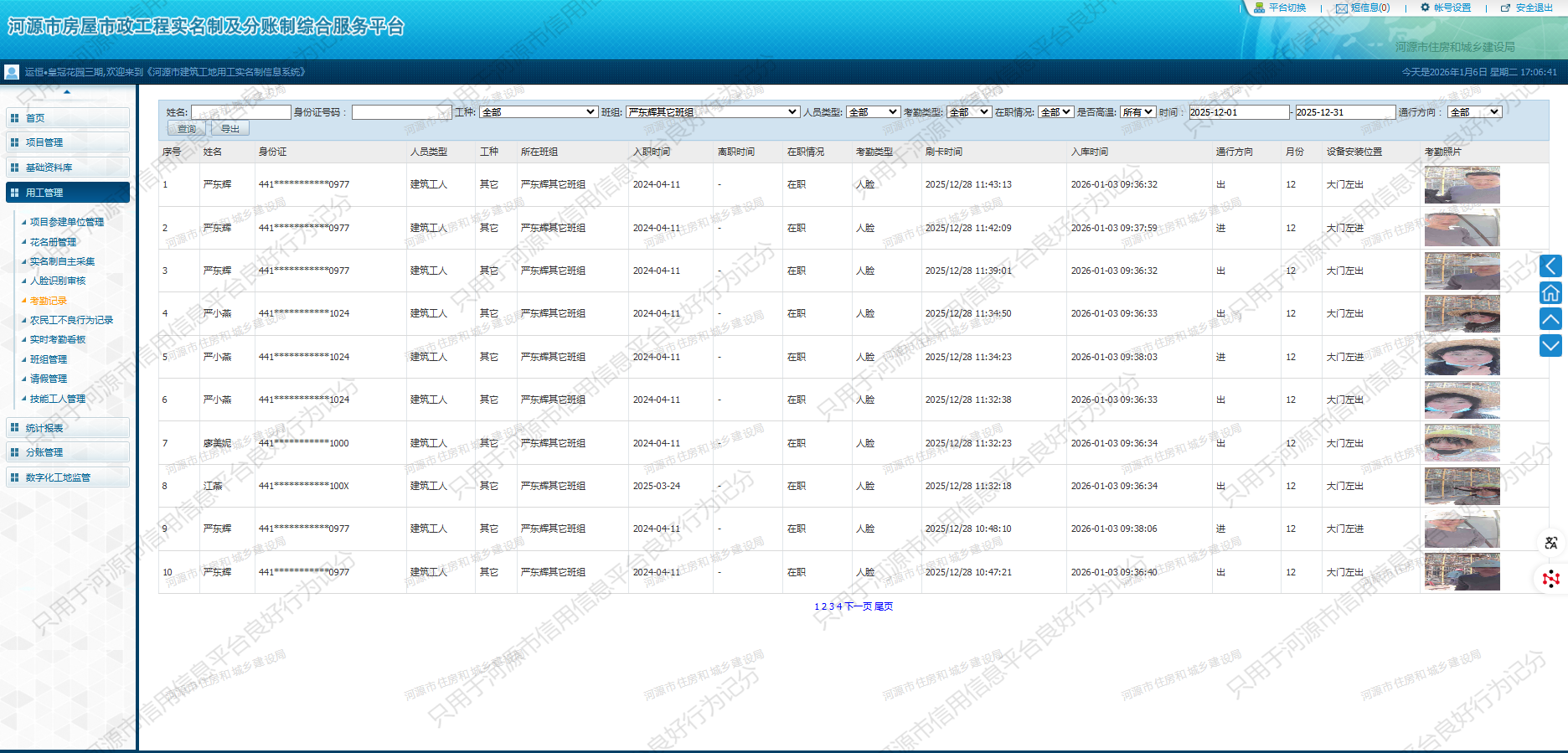Click the 平台切换 network icon
The height and width of the screenshot is (753, 1568).
(1259, 8)
